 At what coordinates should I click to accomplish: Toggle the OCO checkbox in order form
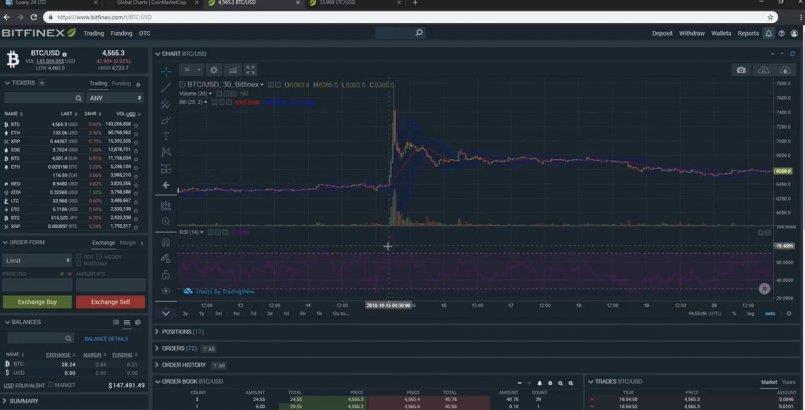point(79,256)
